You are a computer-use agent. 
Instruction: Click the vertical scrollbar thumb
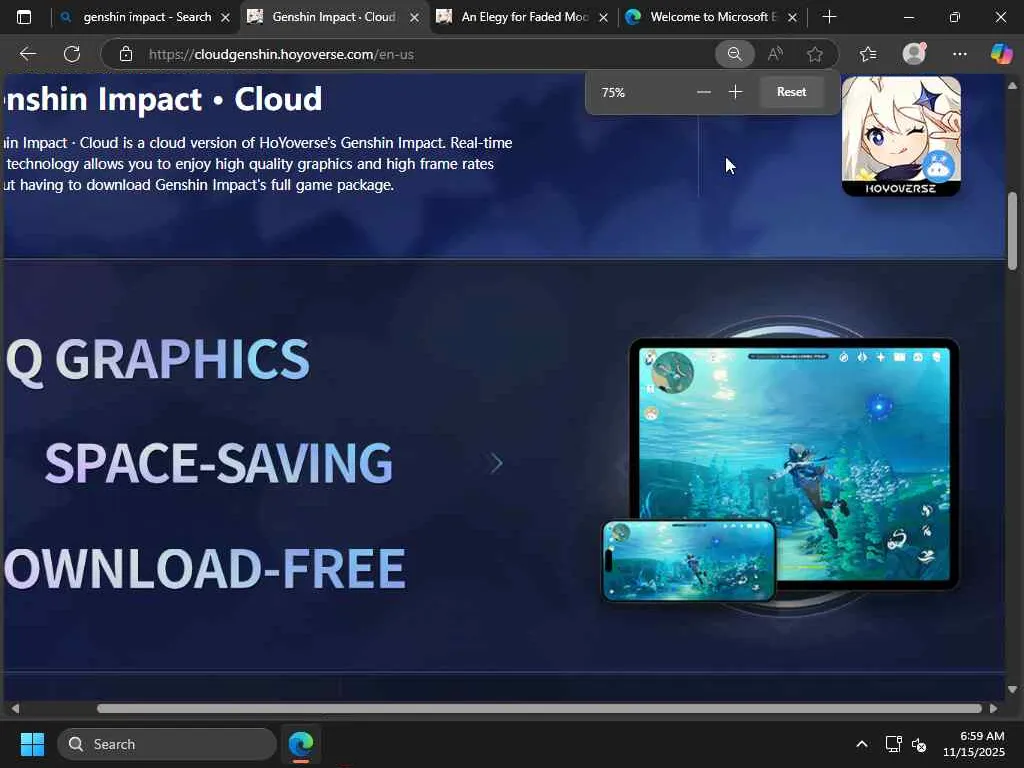coord(1012,231)
